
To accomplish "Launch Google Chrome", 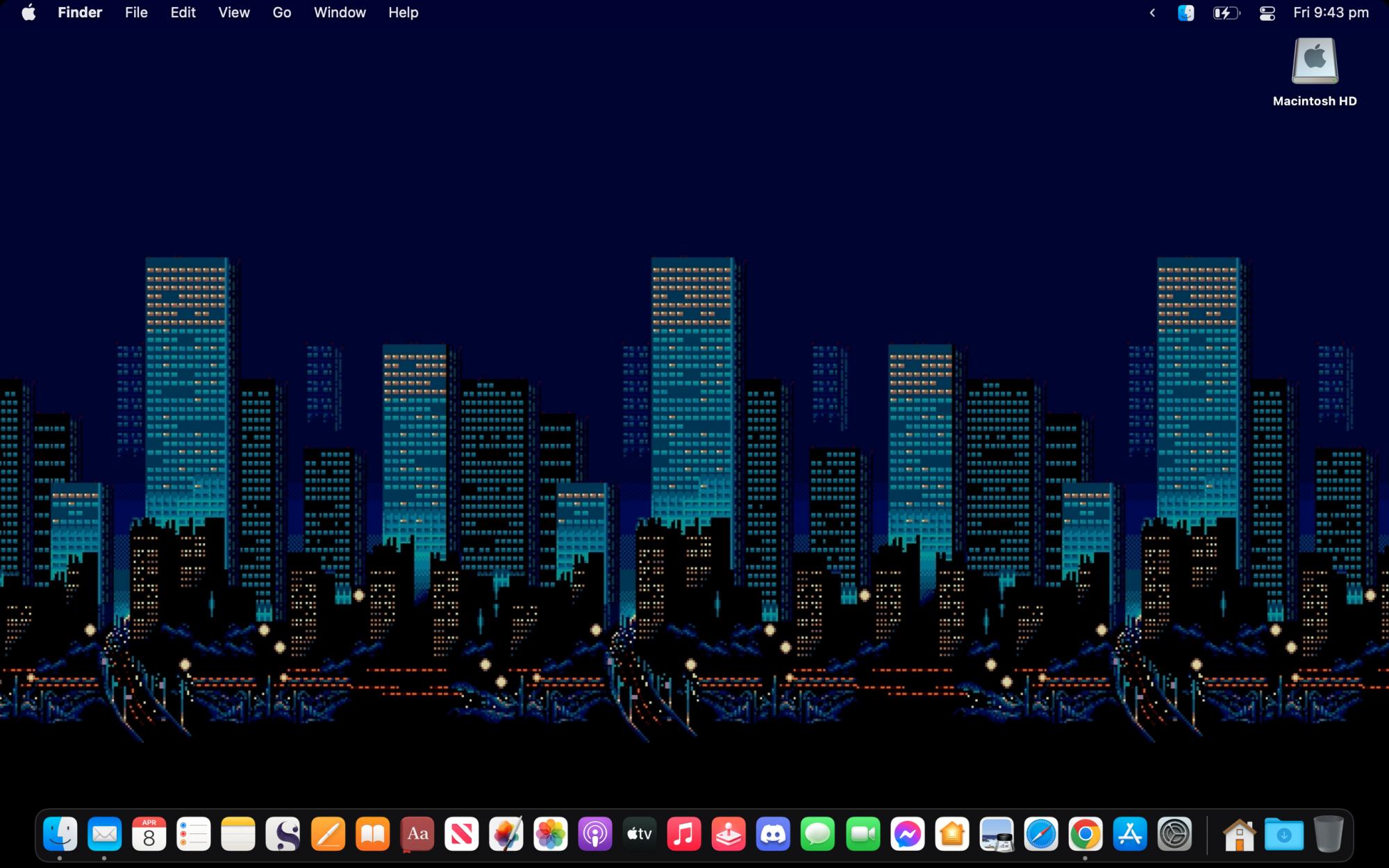I will 1085,834.
